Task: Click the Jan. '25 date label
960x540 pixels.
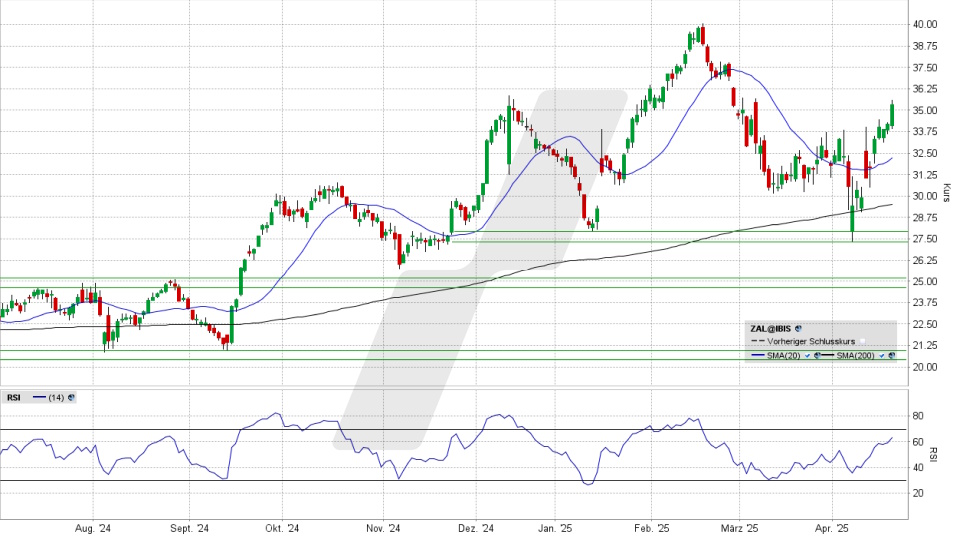Action: 555,528
